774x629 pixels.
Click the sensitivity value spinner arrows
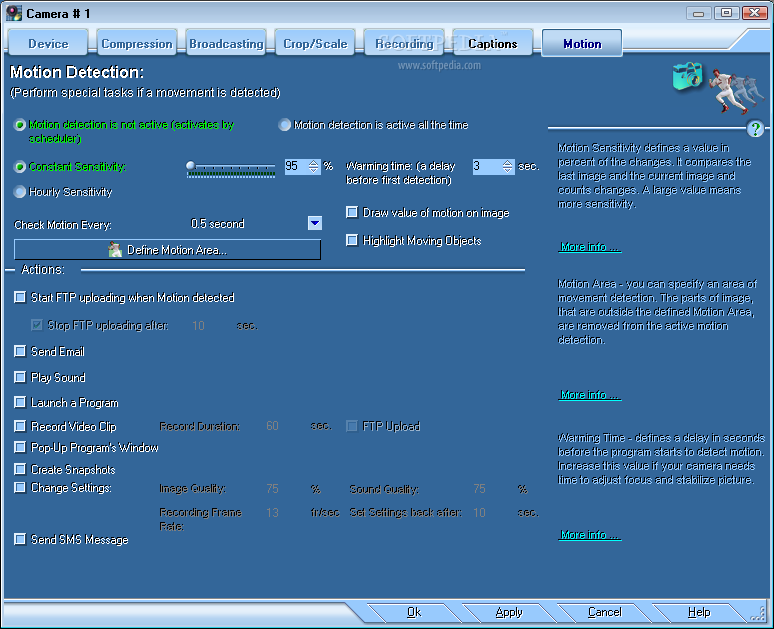click(313, 166)
